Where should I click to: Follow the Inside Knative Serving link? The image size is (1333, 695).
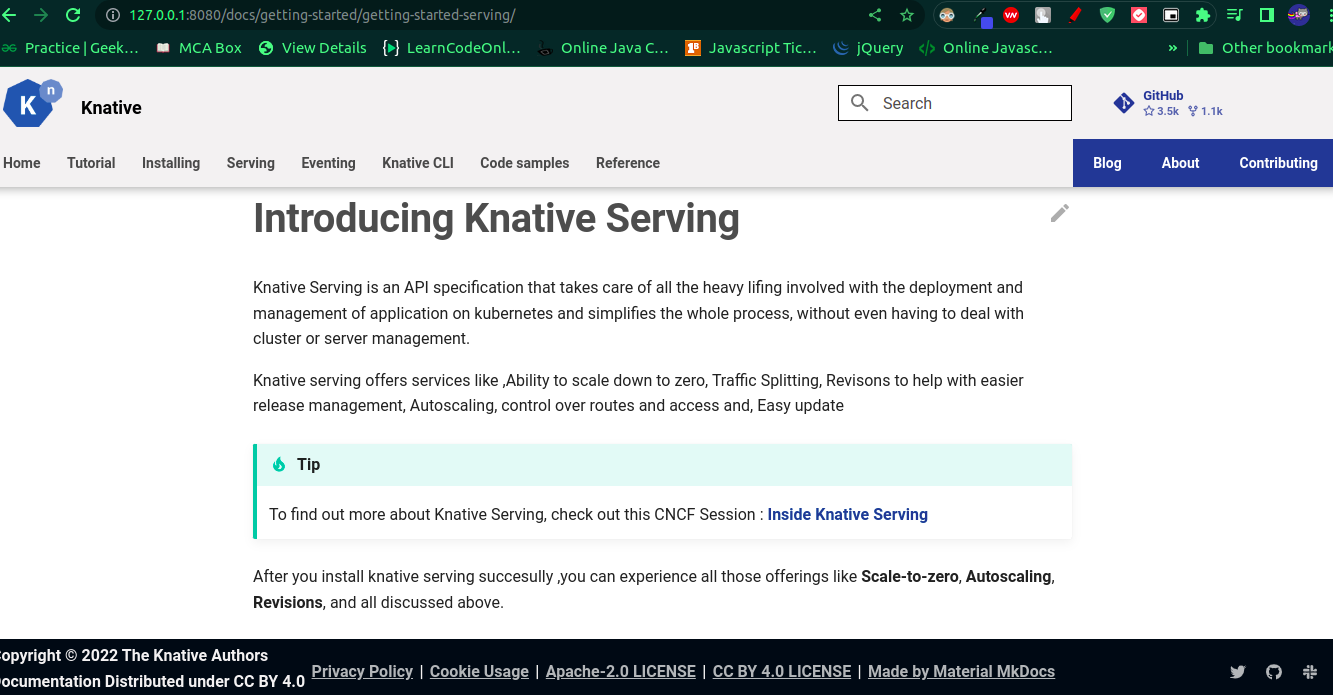[x=848, y=514]
